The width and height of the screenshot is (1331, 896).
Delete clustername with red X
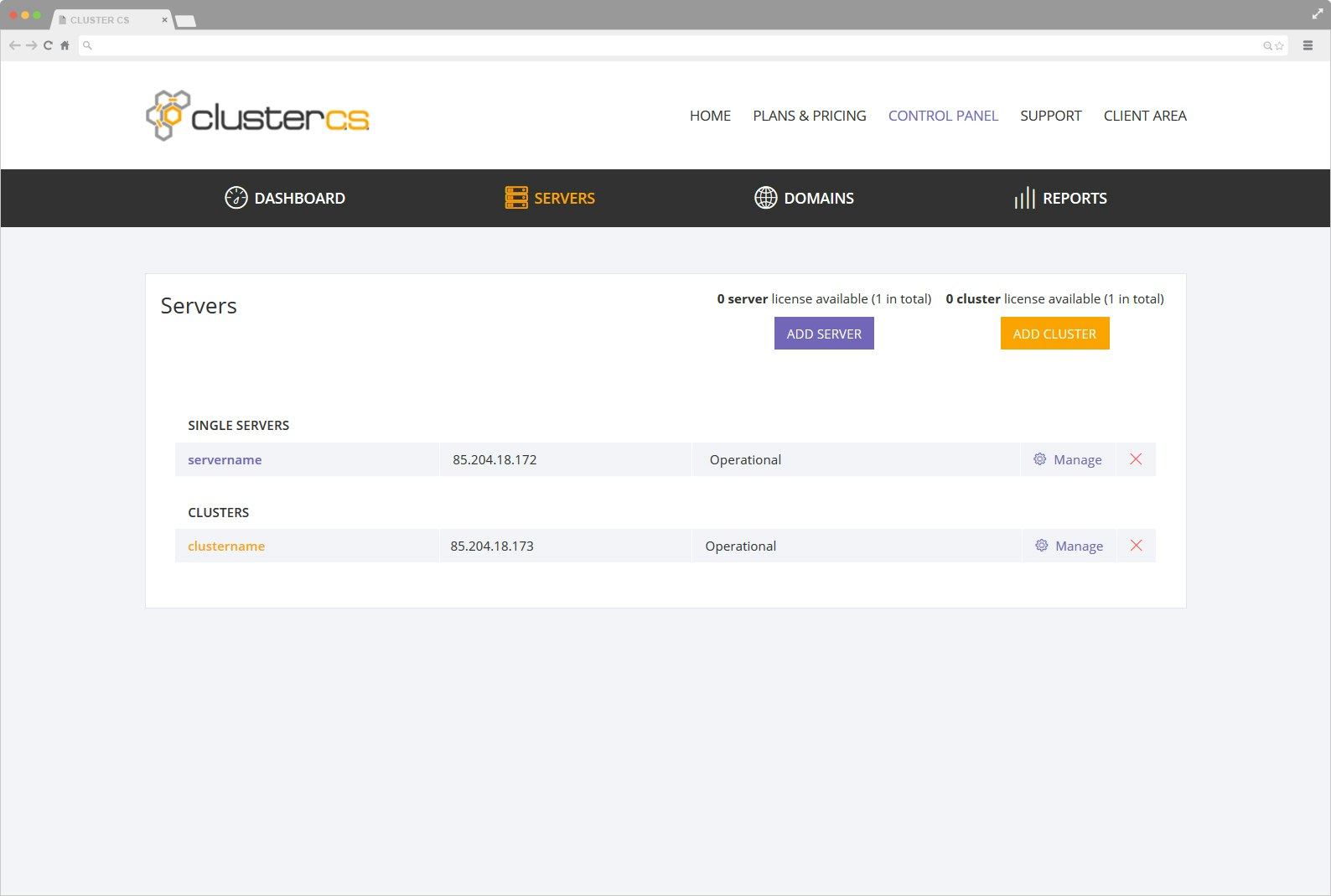pyautogui.click(x=1137, y=546)
